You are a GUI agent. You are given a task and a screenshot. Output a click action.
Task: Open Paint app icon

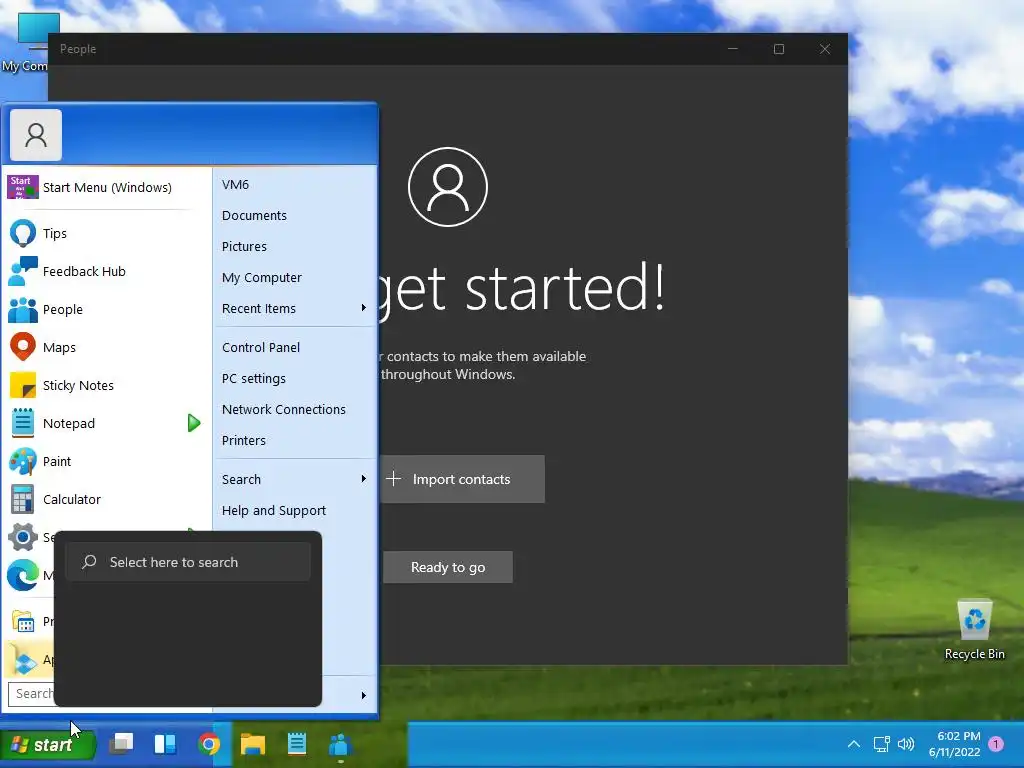point(23,461)
